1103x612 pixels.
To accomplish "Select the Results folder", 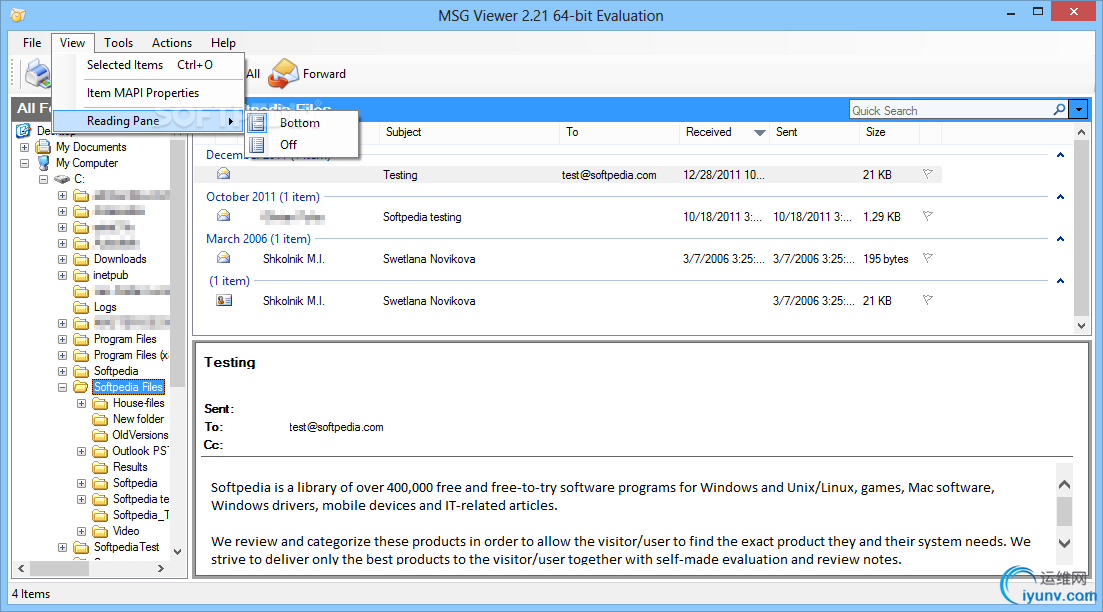I will [x=130, y=467].
